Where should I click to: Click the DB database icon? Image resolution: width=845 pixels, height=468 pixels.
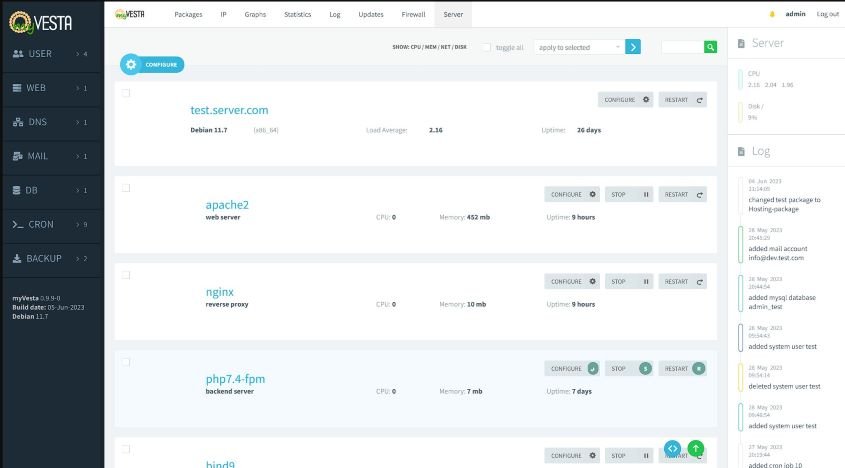pyautogui.click(x=17, y=190)
